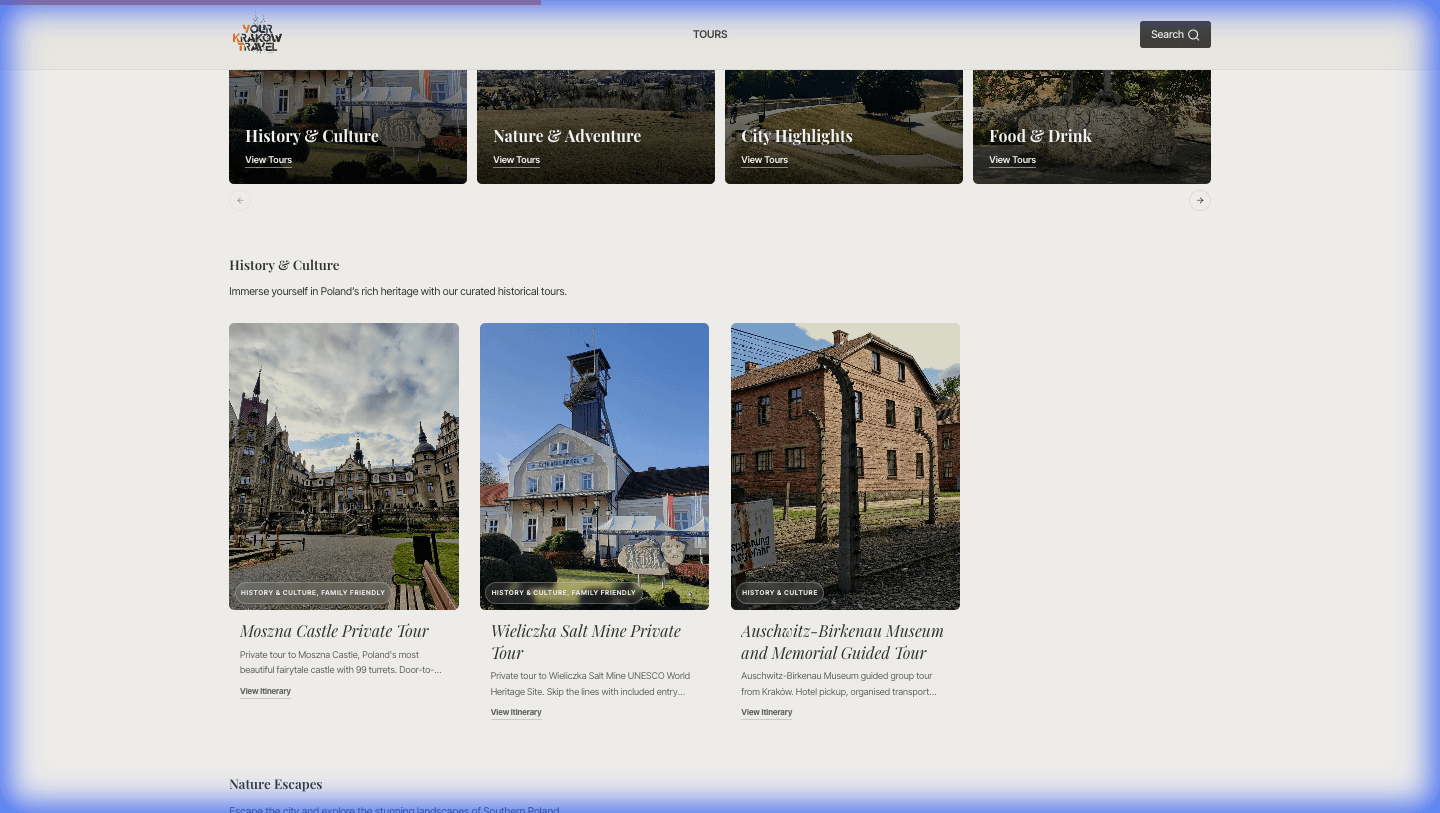The image size is (1440, 813).
Task: View itinerary for Moszna Castle Private Tour
Action: [x=265, y=690]
